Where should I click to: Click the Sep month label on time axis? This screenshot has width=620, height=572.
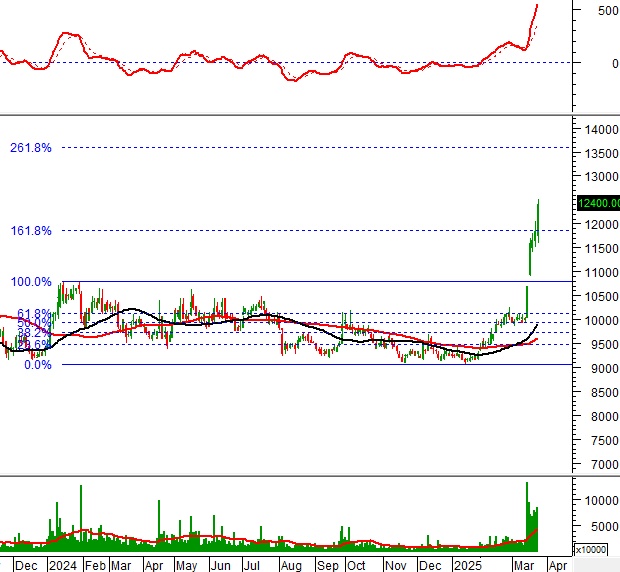click(x=327, y=566)
